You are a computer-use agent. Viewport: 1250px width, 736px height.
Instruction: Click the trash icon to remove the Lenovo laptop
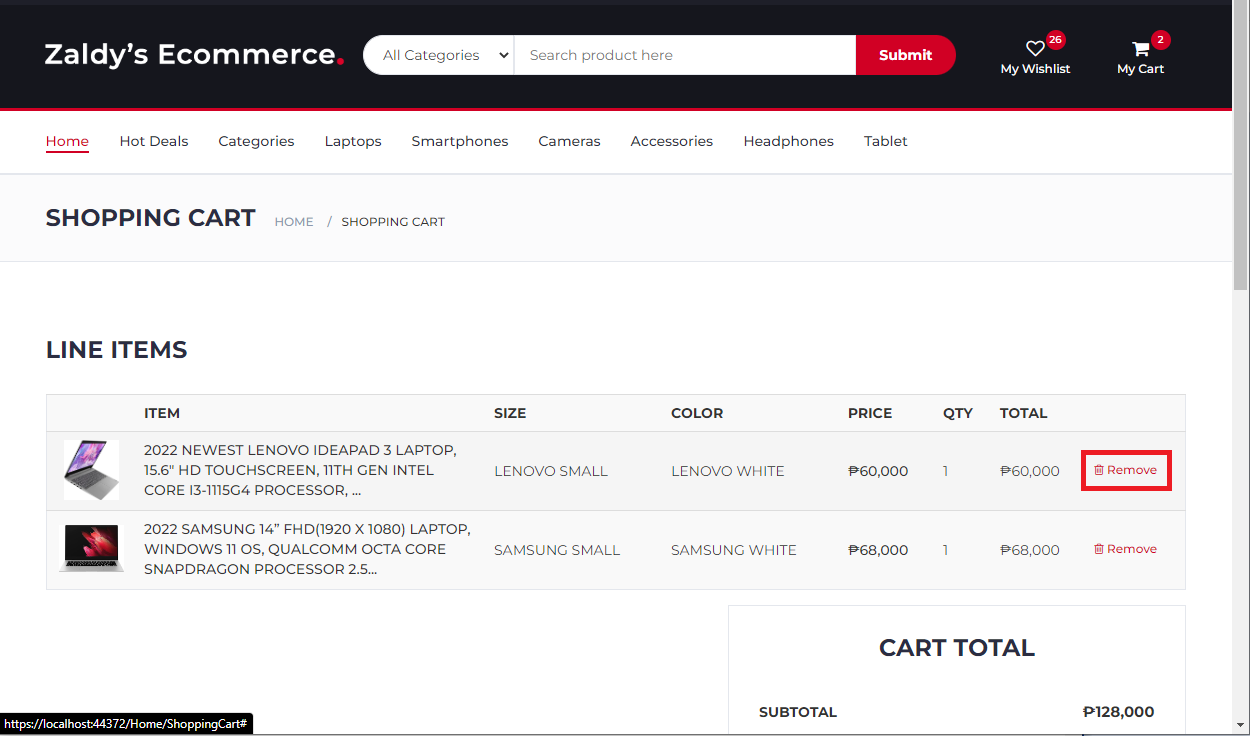[x=1101, y=469]
